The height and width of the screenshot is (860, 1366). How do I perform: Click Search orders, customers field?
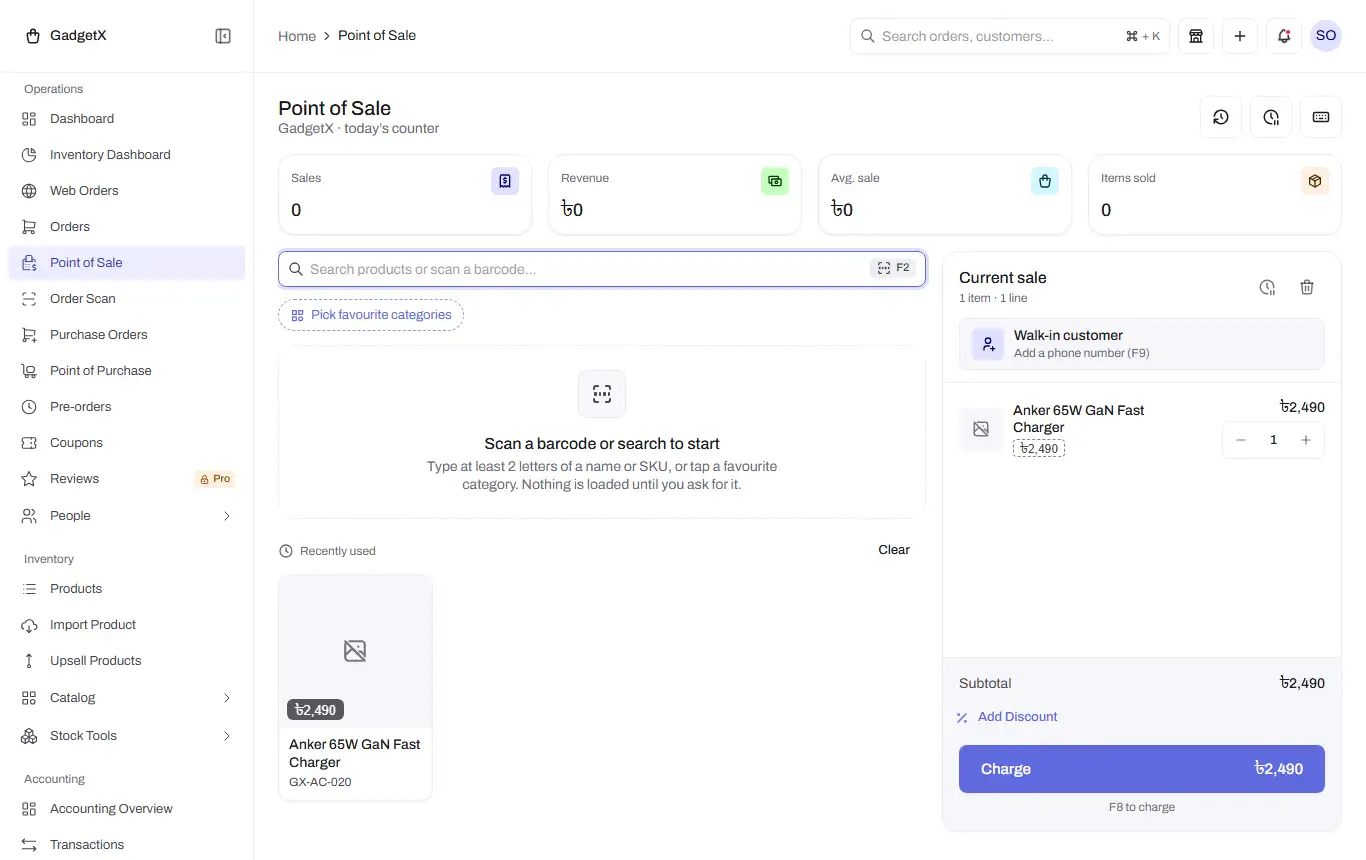(1010, 36)
